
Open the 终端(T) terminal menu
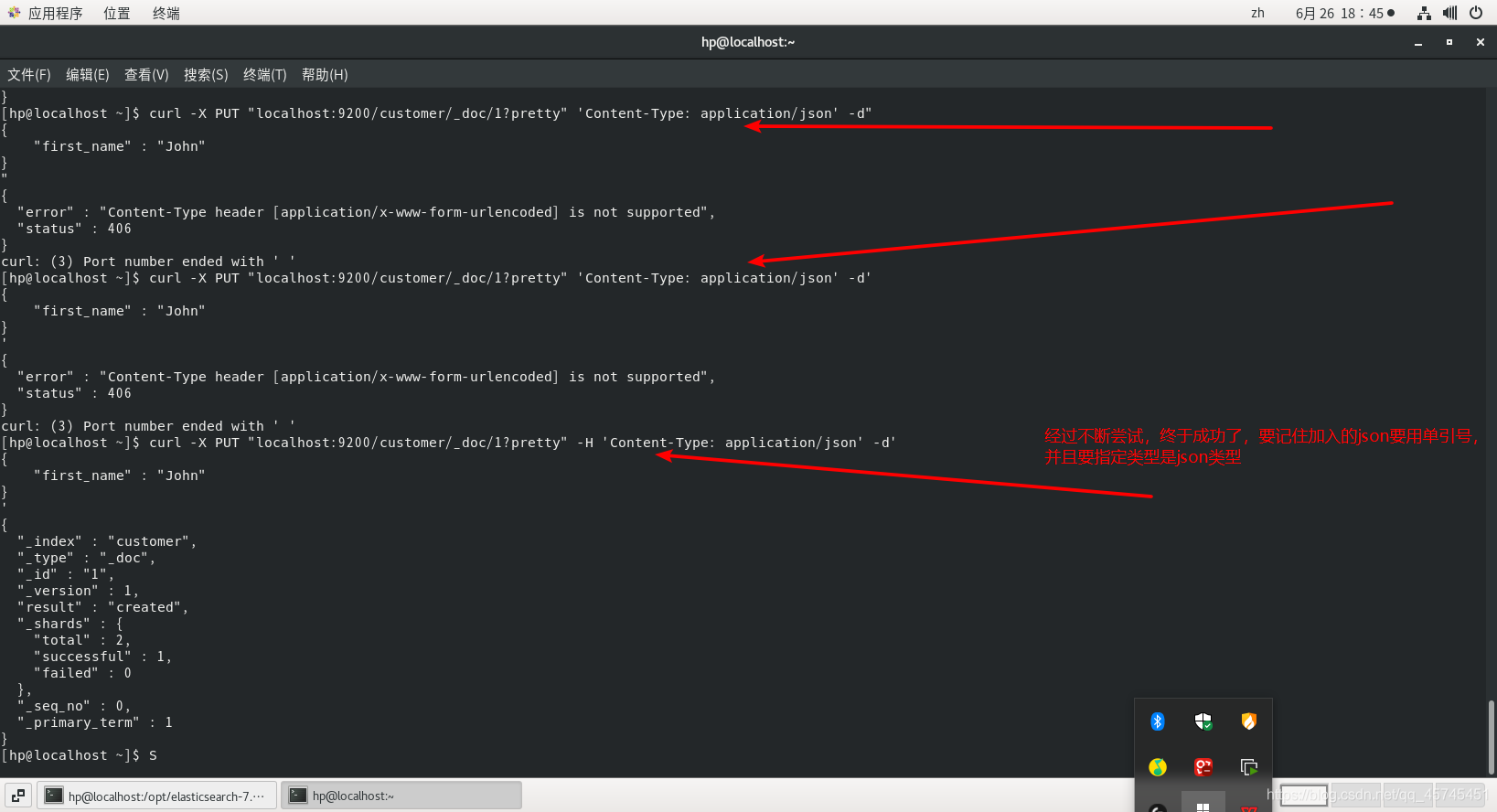[265, 75]
